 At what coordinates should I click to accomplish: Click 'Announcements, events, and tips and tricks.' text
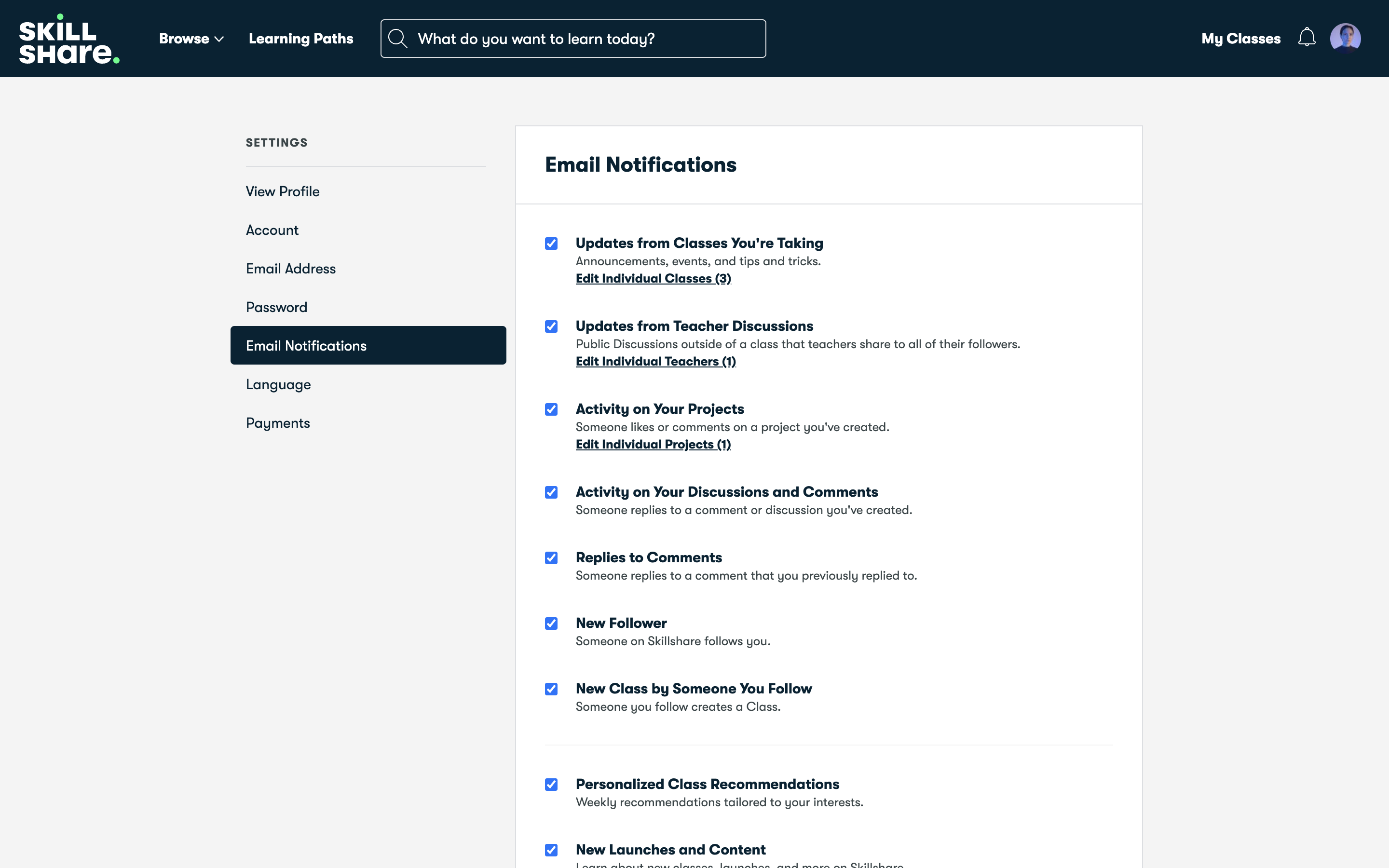point(698,261)
